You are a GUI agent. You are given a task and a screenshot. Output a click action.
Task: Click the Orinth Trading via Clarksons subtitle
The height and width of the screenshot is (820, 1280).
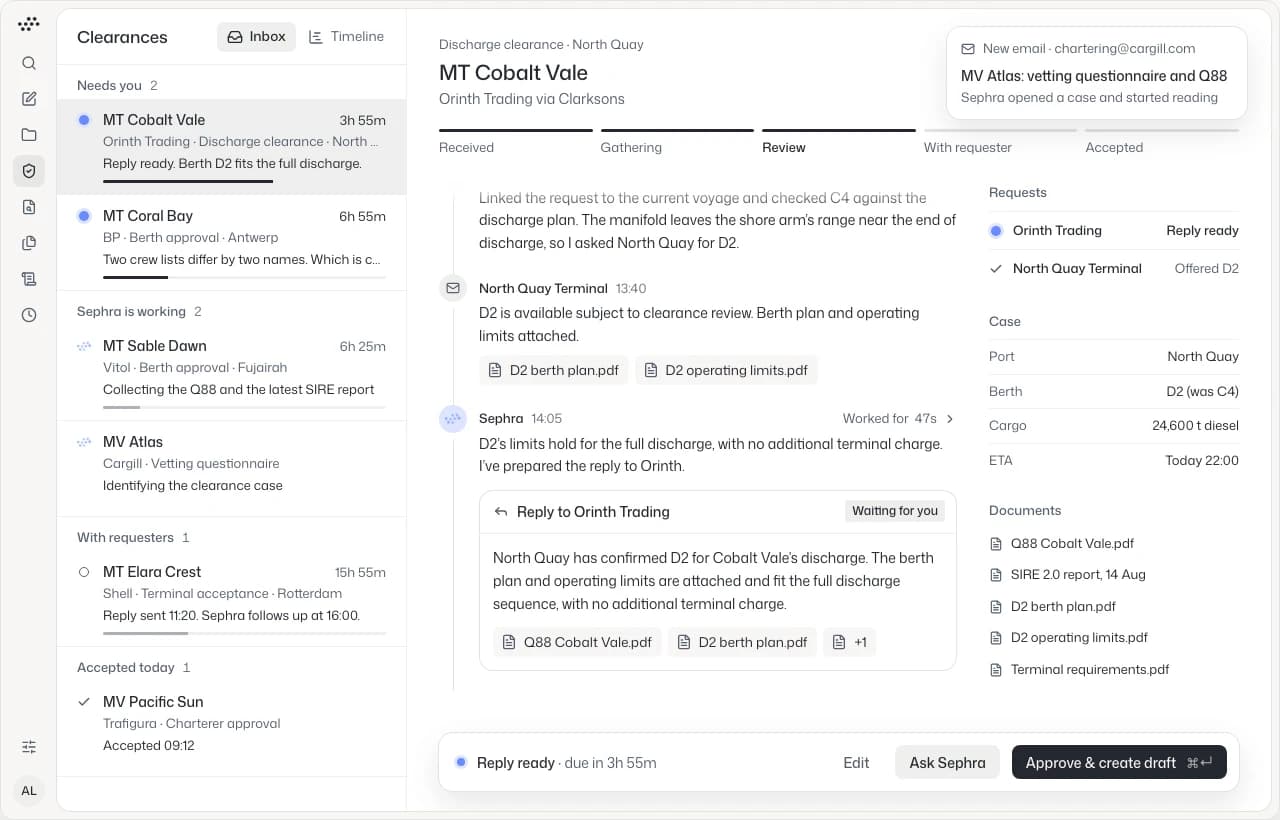pyautogui.click(x=532, y=99)
